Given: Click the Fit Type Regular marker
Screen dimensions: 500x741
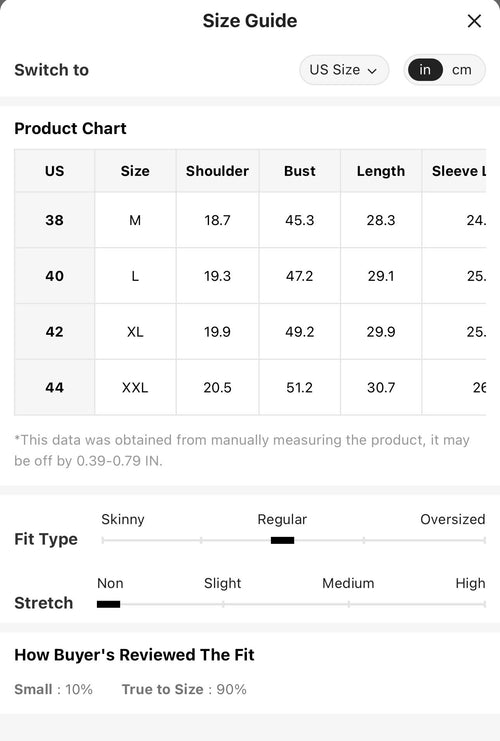Looking at the screenshot, I should pos(283,540).
